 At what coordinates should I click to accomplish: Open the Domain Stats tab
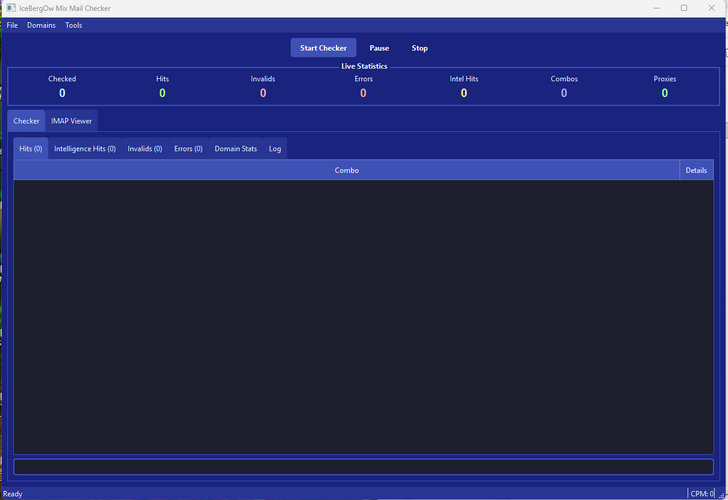pyautogui.click(x=236, y=149)
